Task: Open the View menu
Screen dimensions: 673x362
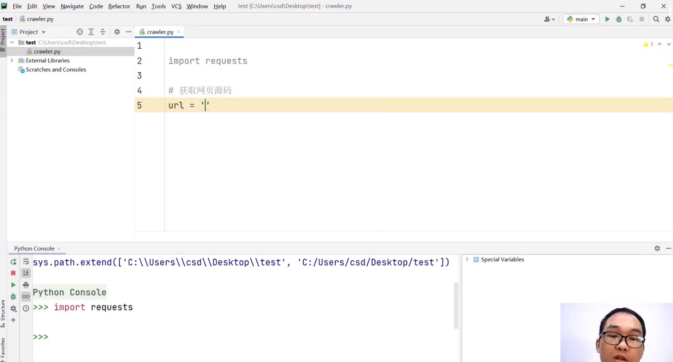Action: pyautogui.click(x=49, y=6)
